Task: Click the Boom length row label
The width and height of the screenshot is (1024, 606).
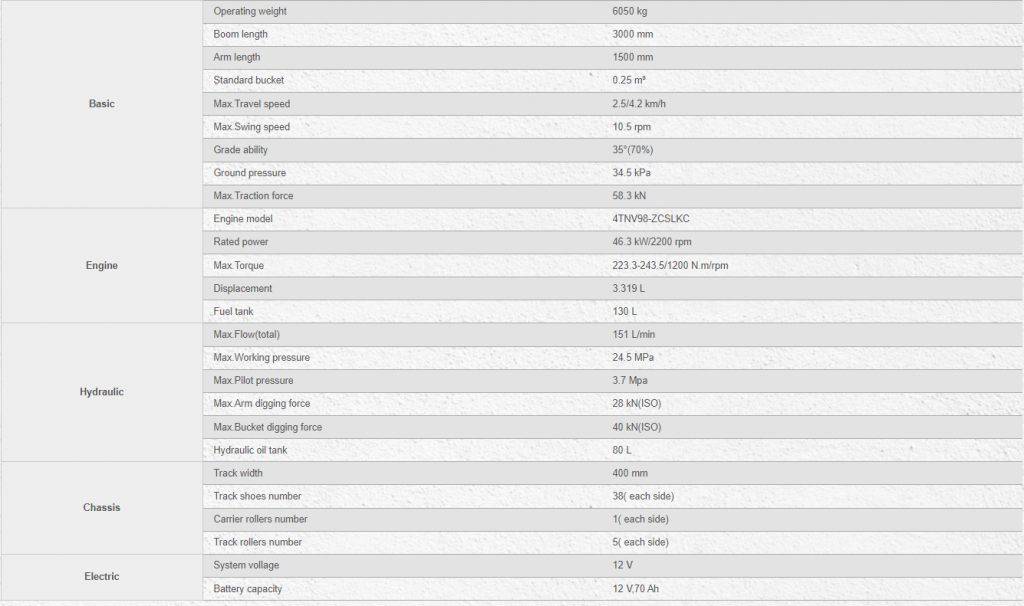Action: [240, 34]
